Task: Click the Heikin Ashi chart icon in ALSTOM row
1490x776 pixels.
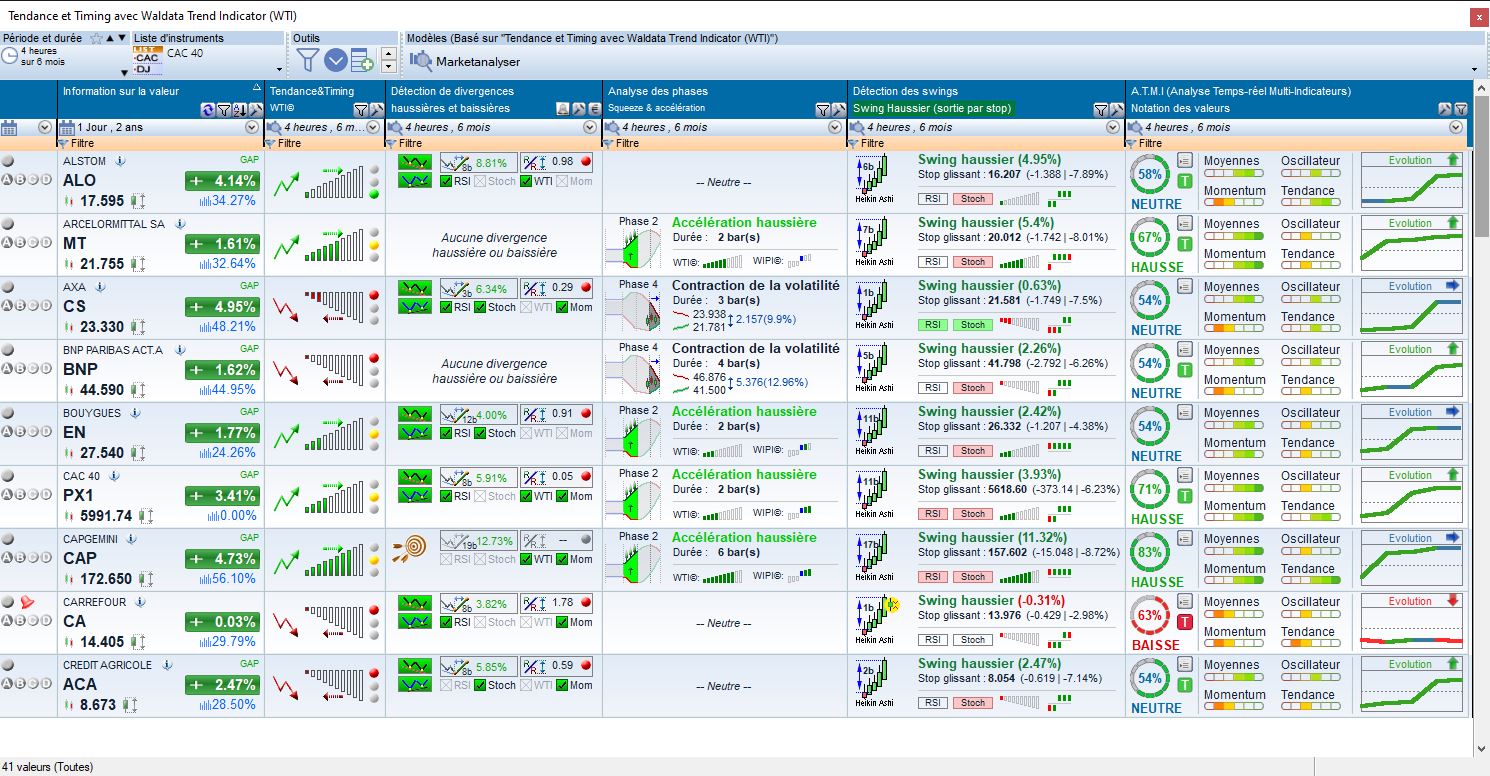Action: pos(873,179)
